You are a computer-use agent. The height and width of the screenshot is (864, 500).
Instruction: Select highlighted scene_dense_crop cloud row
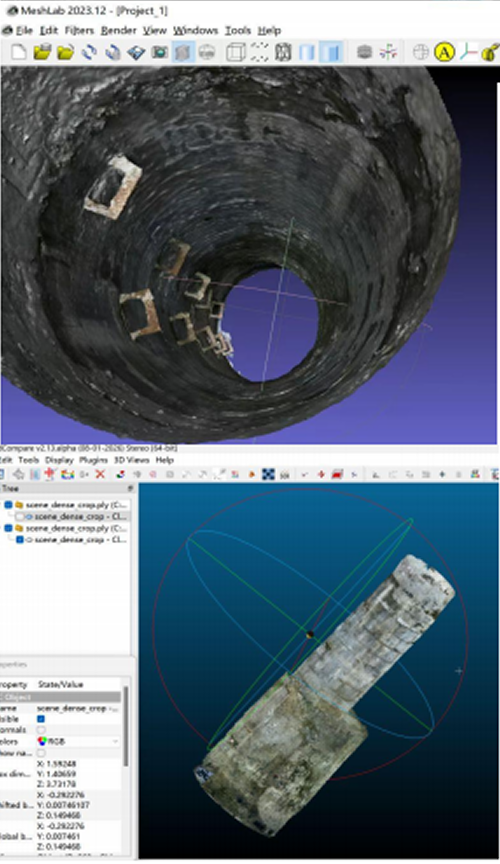point(80,517)
